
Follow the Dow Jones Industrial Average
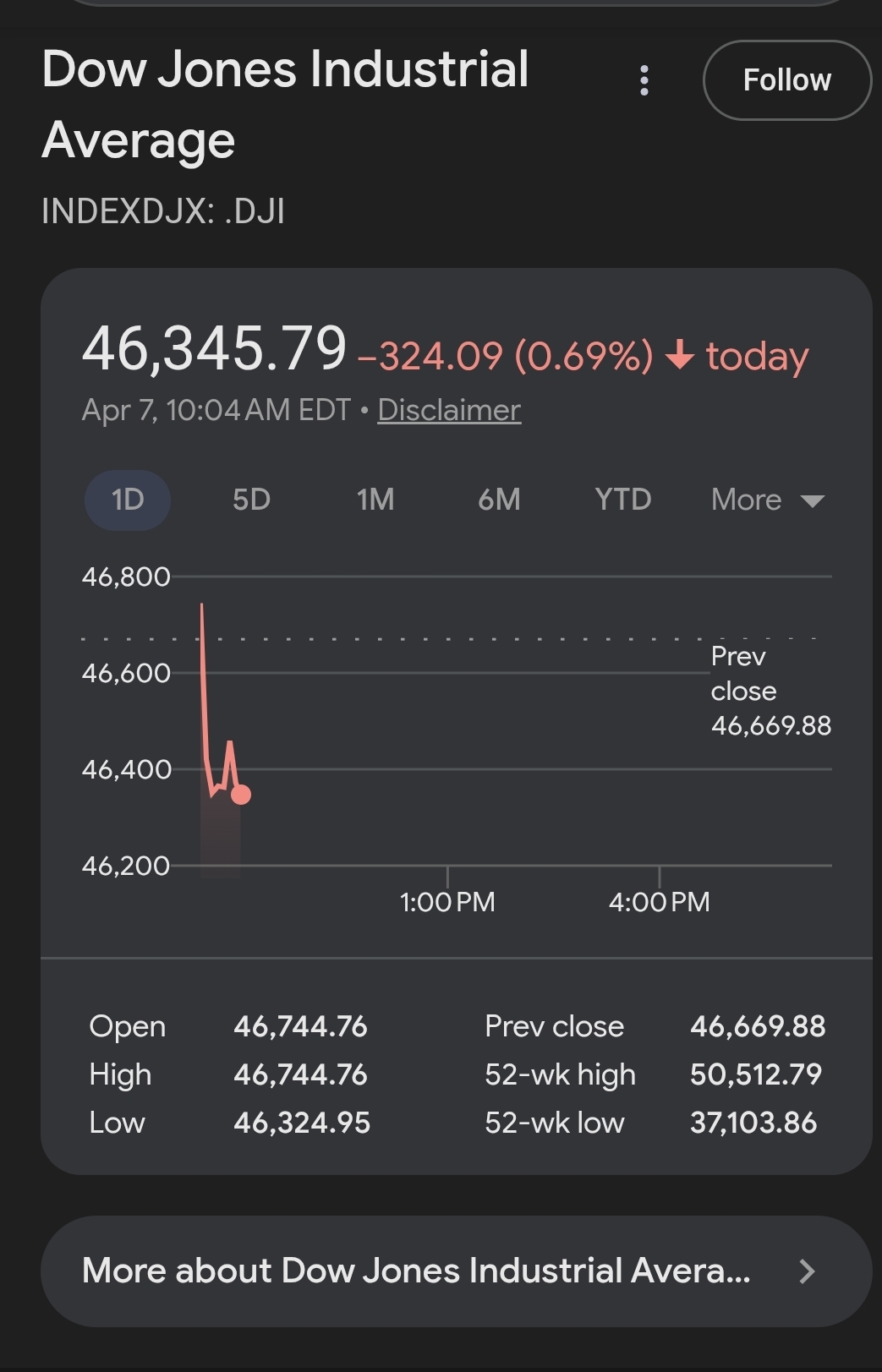786,80
